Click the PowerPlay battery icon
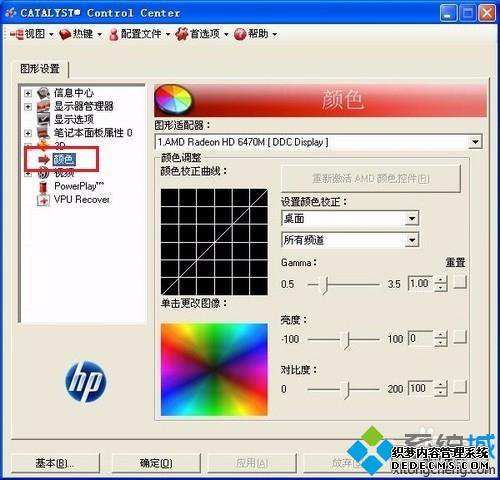This screenshot has height=480, width=500. pyautogui.click(x=43, y=186)
